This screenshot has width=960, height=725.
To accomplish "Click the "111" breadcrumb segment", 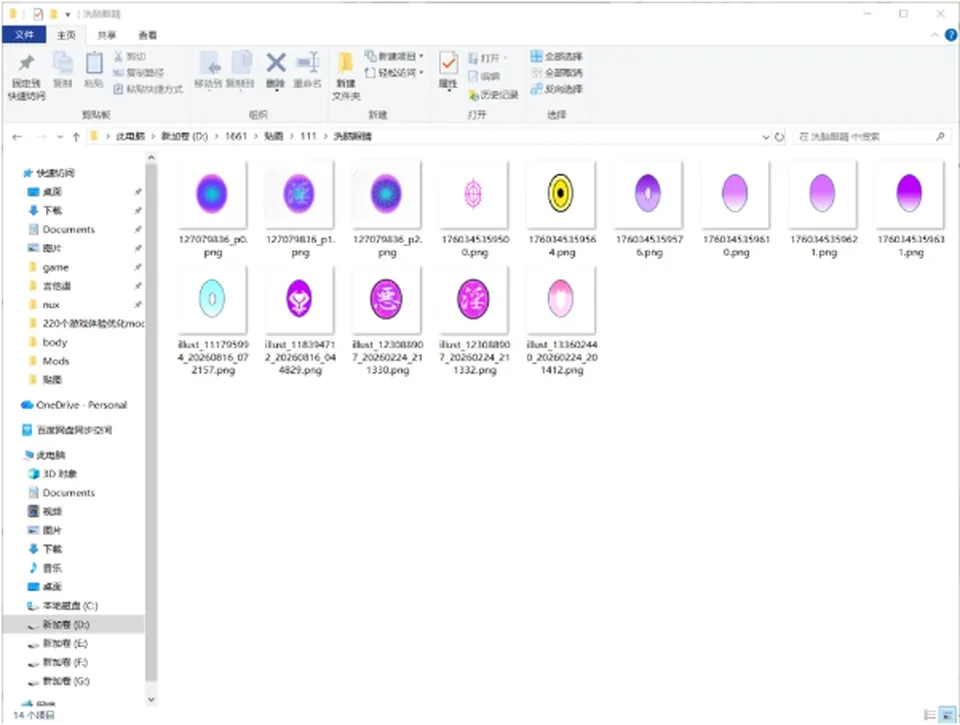I will point(308,137).
